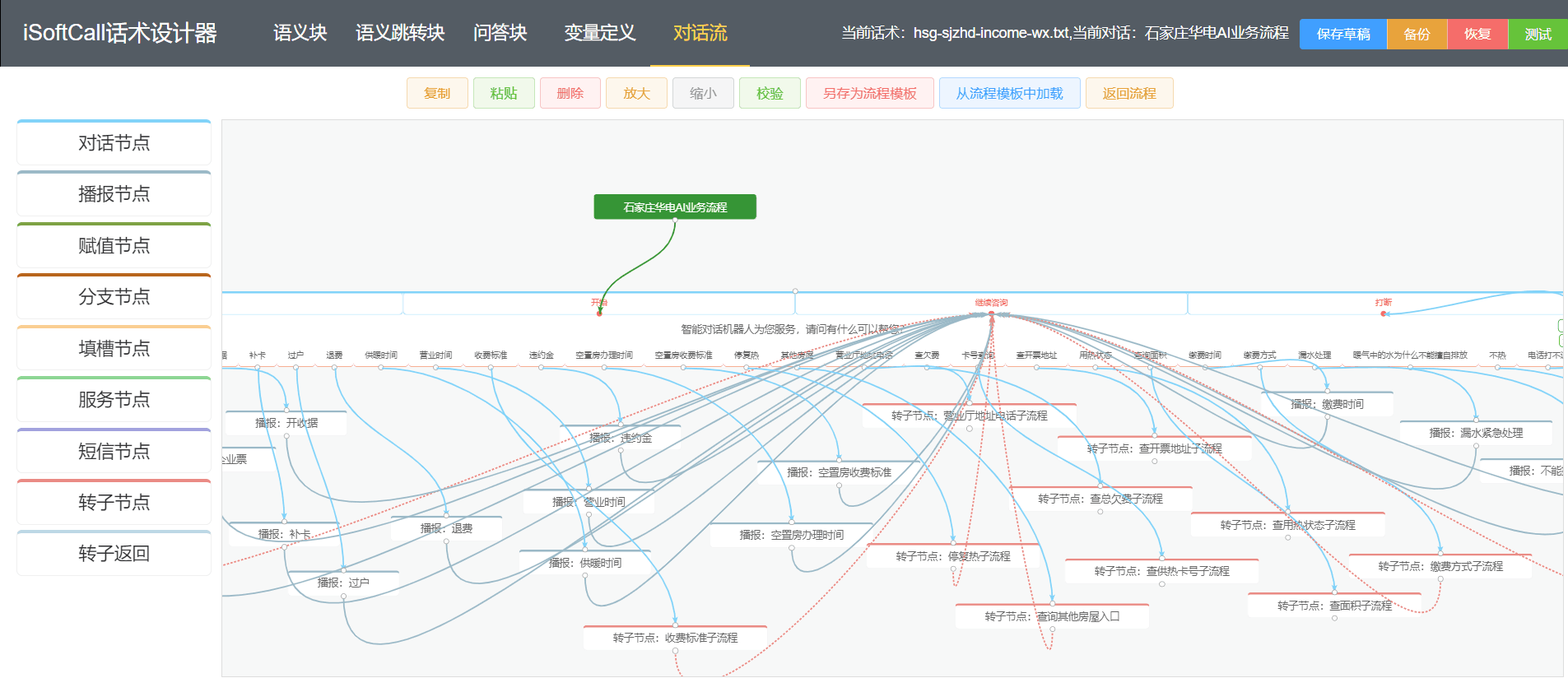This screenshot has width=1568, height=678.
Task: Click 从流程模板中加载 button
Action: coord(1010,93)
